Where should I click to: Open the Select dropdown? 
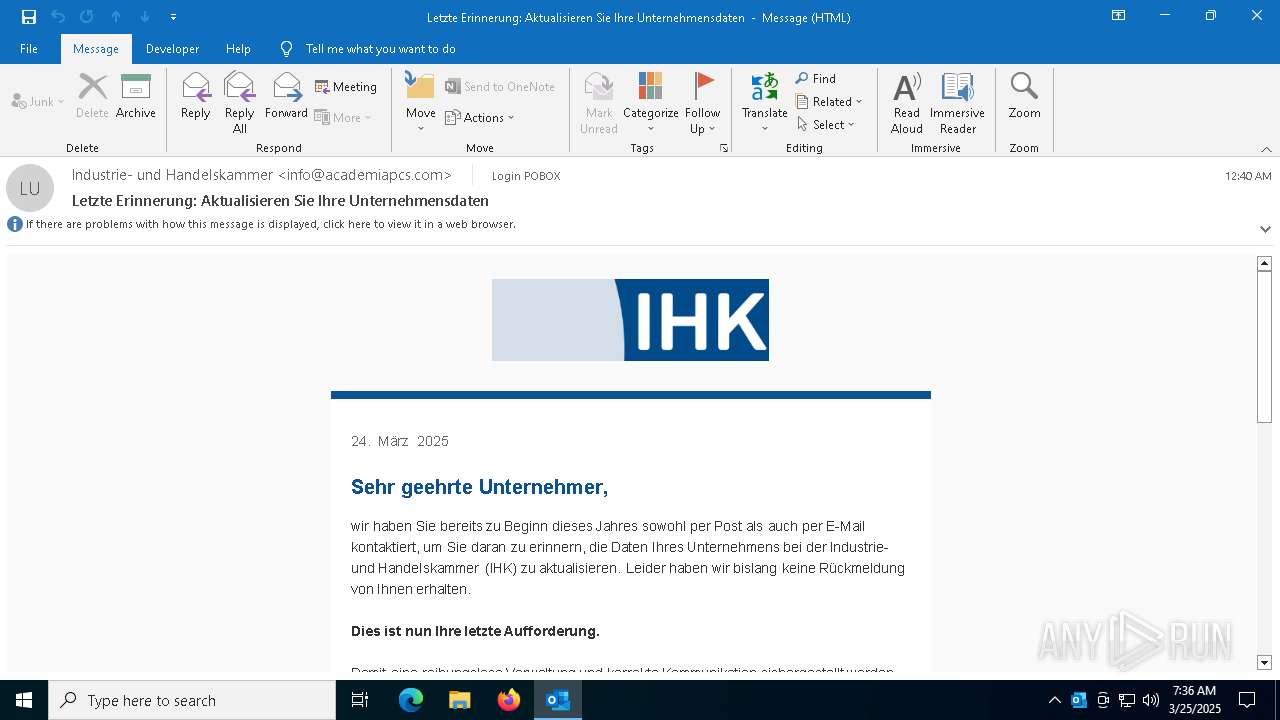click(826, 125)
